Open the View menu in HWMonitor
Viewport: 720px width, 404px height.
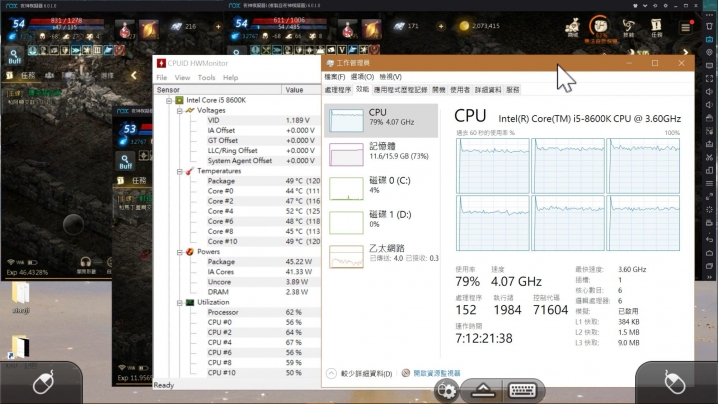182,78
